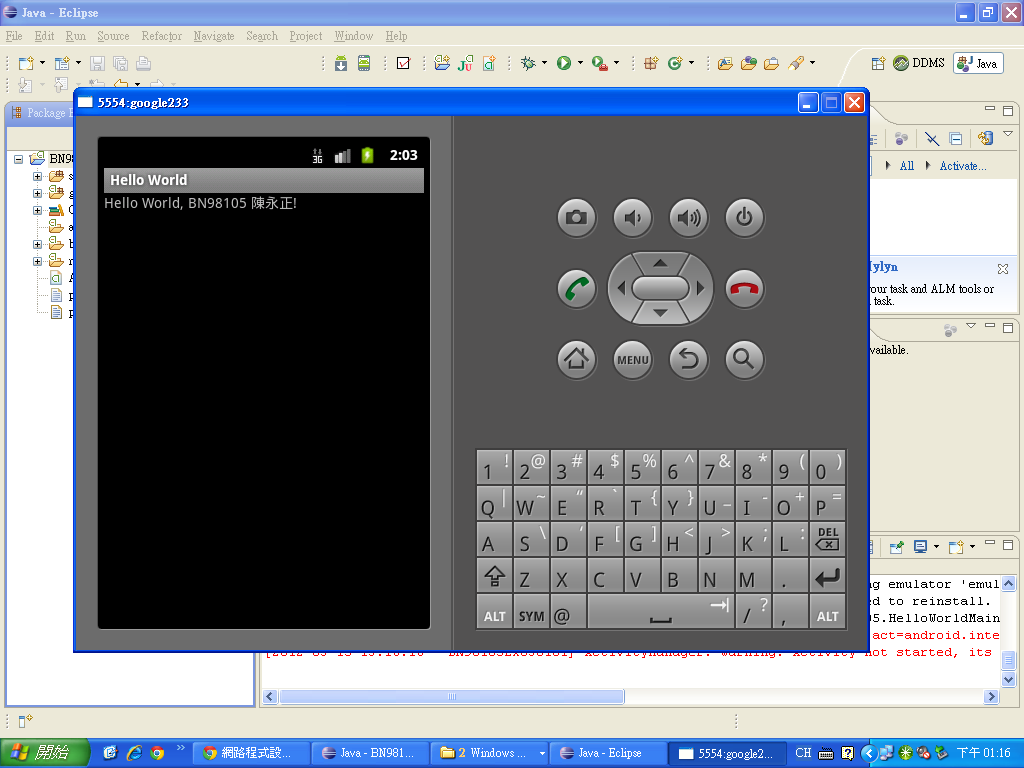
Task: Click the emulator back button
Action: tap(688, 359)
